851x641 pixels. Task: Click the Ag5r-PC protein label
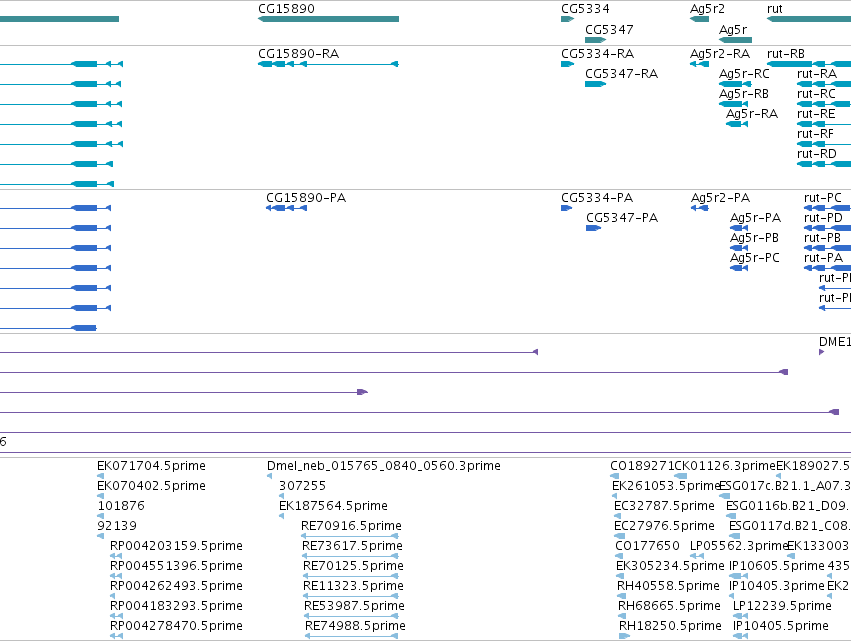tap(754, 258)
